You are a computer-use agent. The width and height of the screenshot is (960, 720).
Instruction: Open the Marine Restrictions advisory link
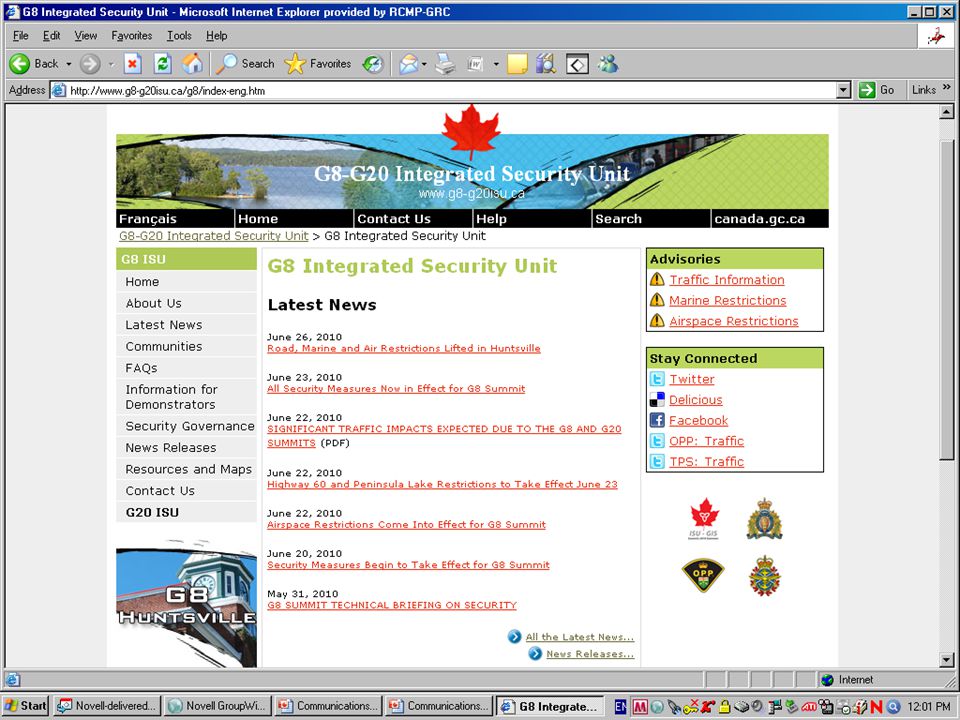(x=727, y=301)
